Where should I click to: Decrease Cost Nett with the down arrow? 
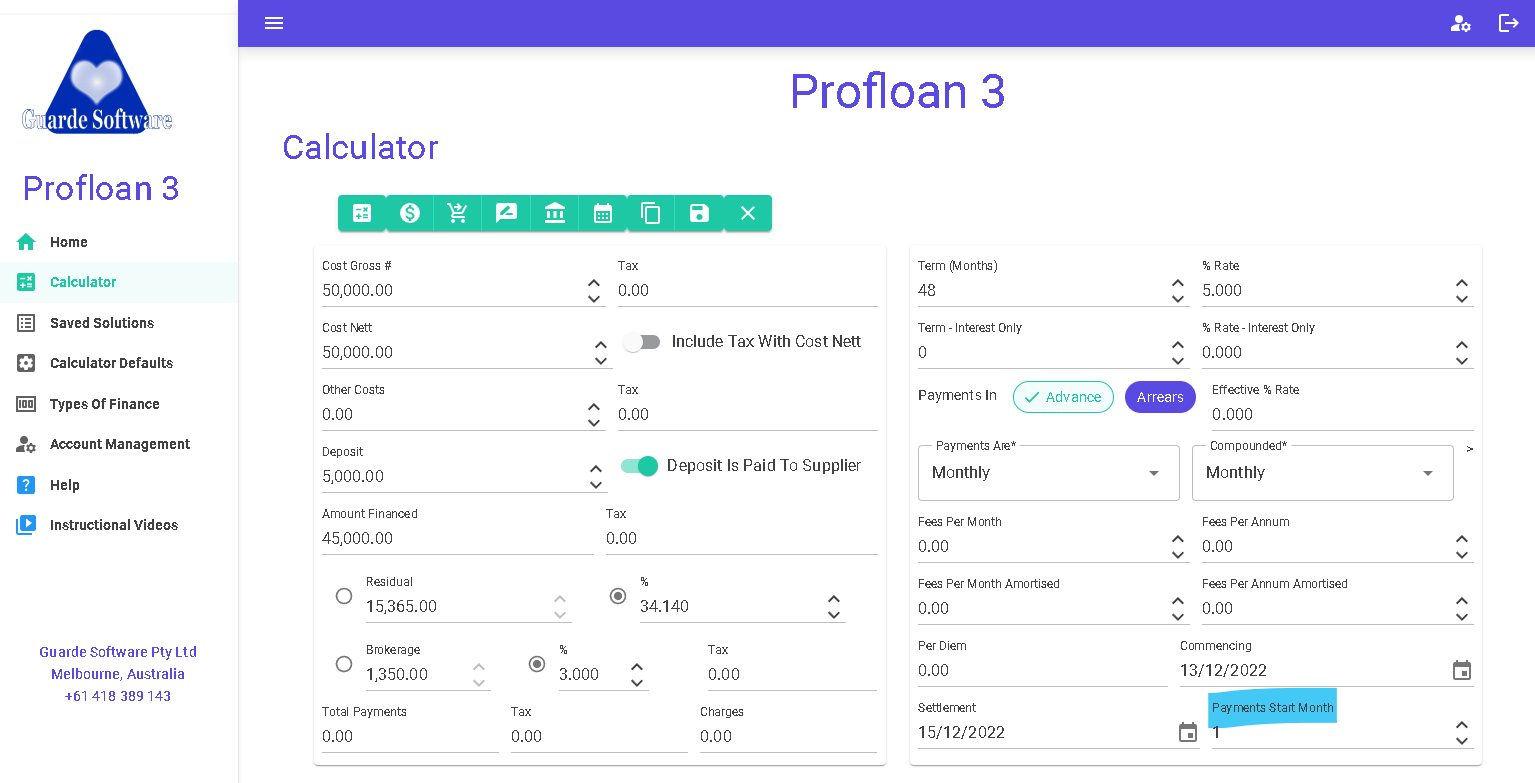point(601,361)
